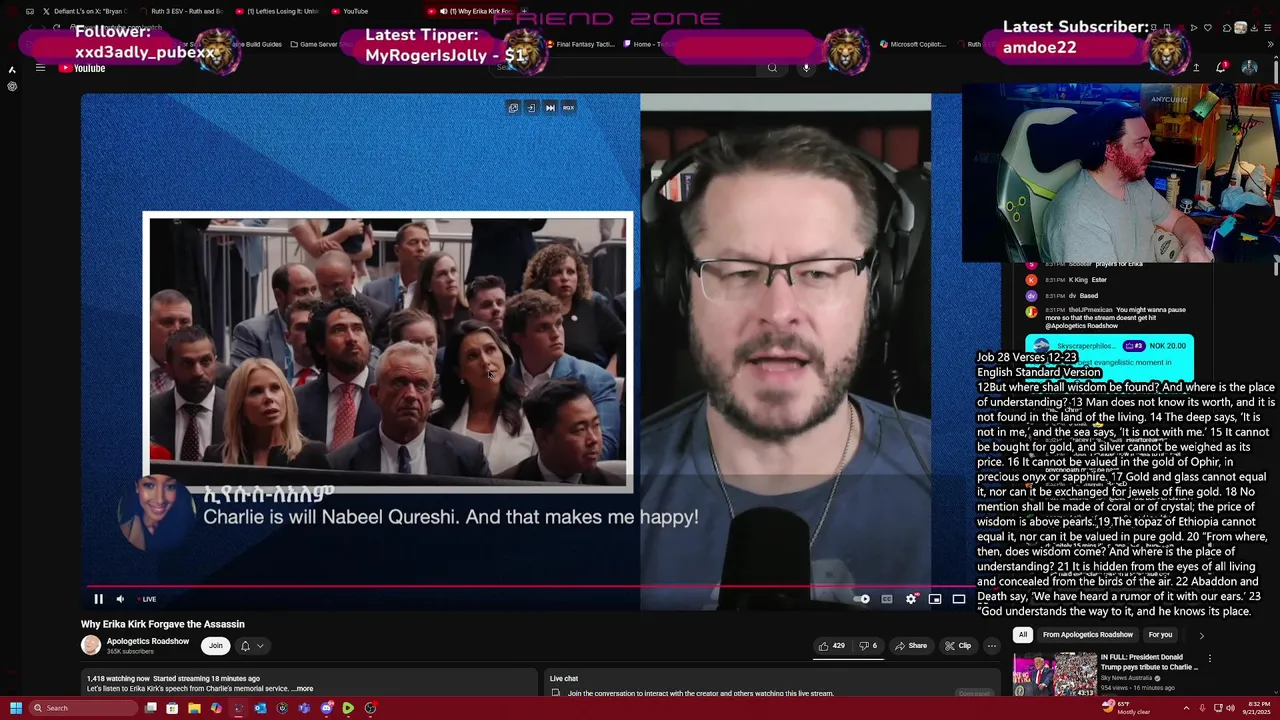
Task: Select the For you chip
Action: coord(1160,635)
